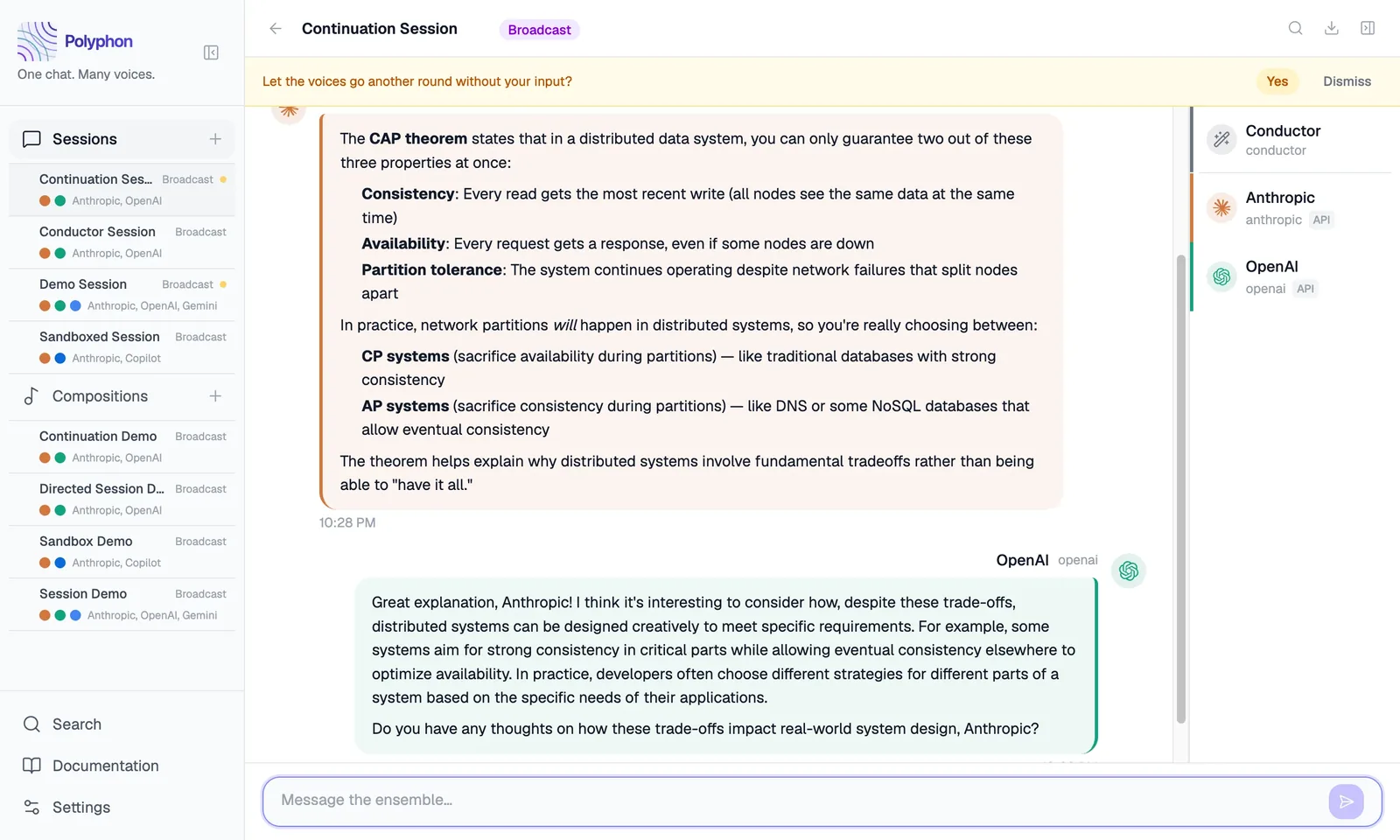Collapse the left sidebar using its toggle icon
This screenshot has height=840, width=1400.
click(211, 52)
